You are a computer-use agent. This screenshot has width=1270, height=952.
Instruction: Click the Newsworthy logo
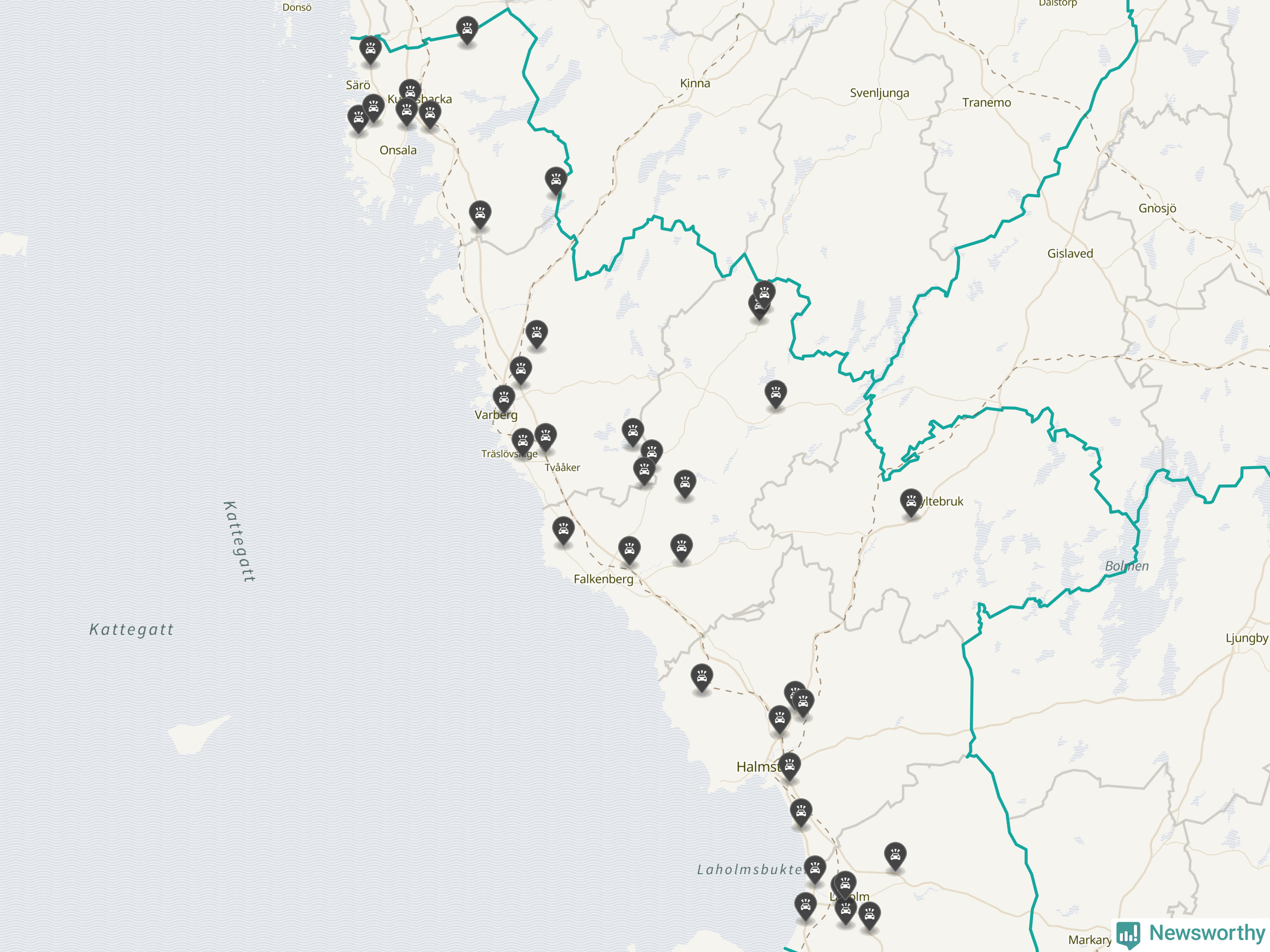1191,934
